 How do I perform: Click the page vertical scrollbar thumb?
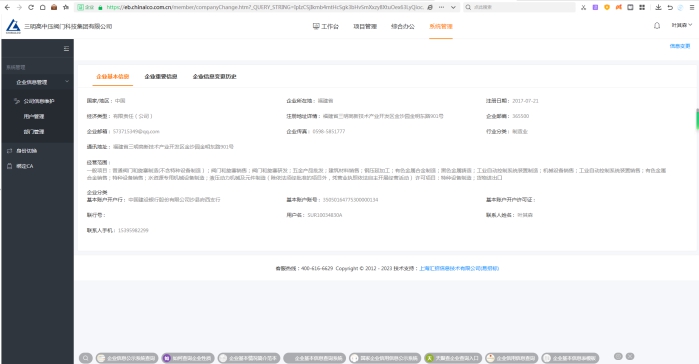pos(697,119)
